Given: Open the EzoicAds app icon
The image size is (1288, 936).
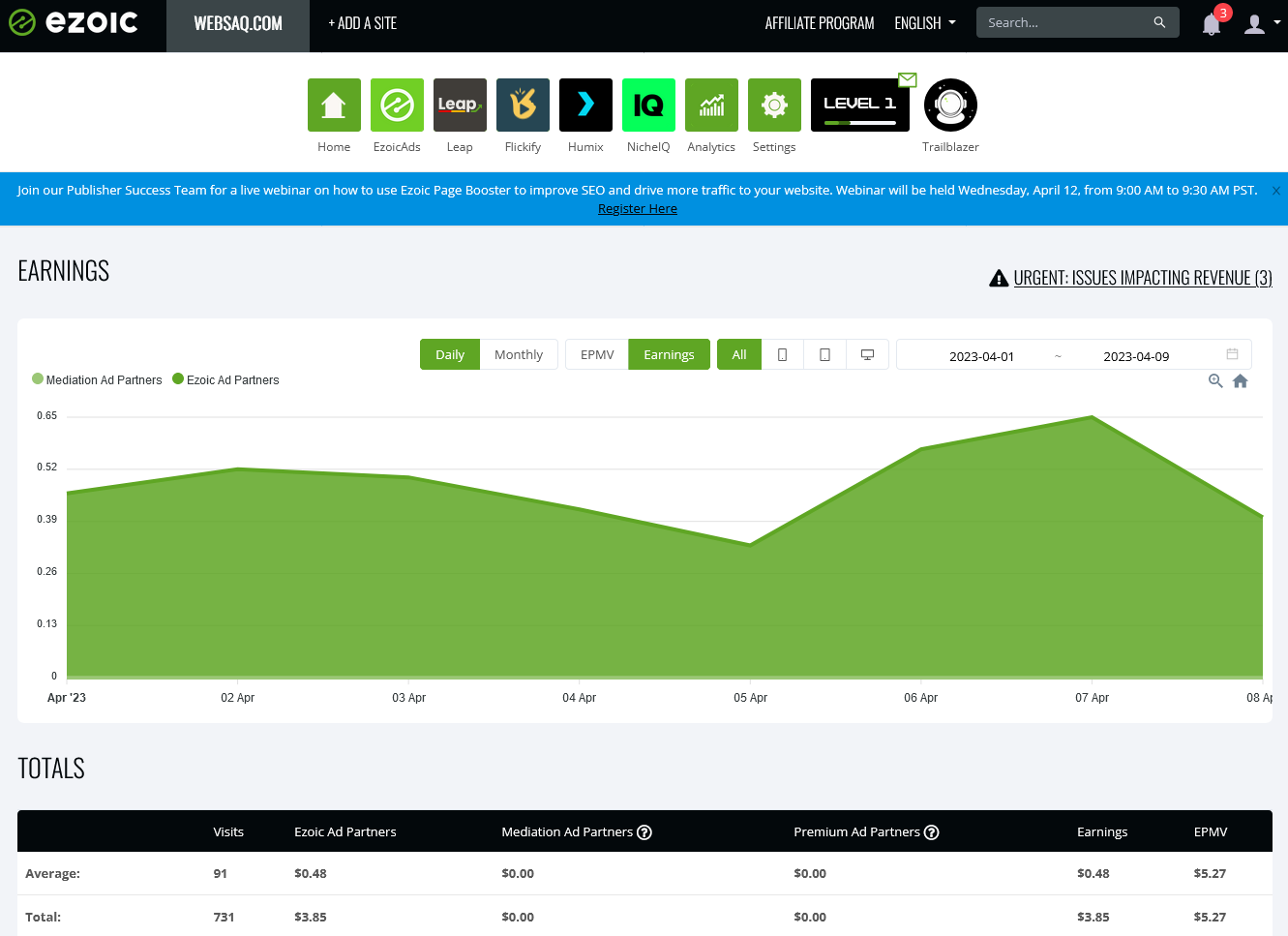Looking at the screenshot, I should (397, 105).
